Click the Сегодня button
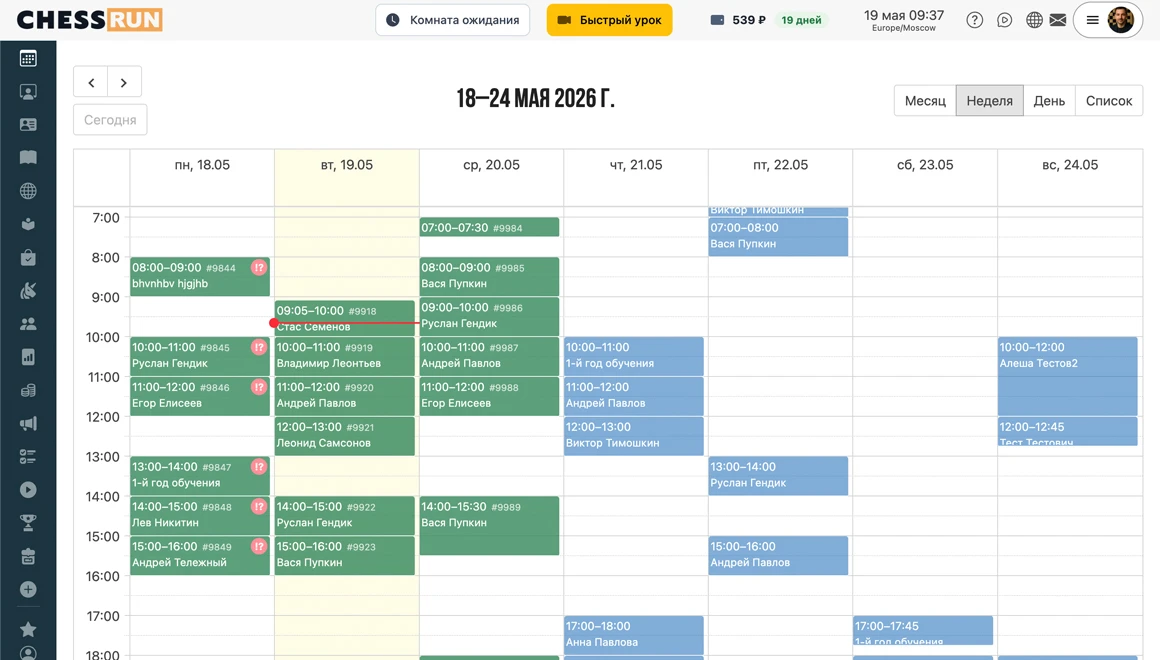The height and width of the screenshot is (660, 1160). point(110,120)
